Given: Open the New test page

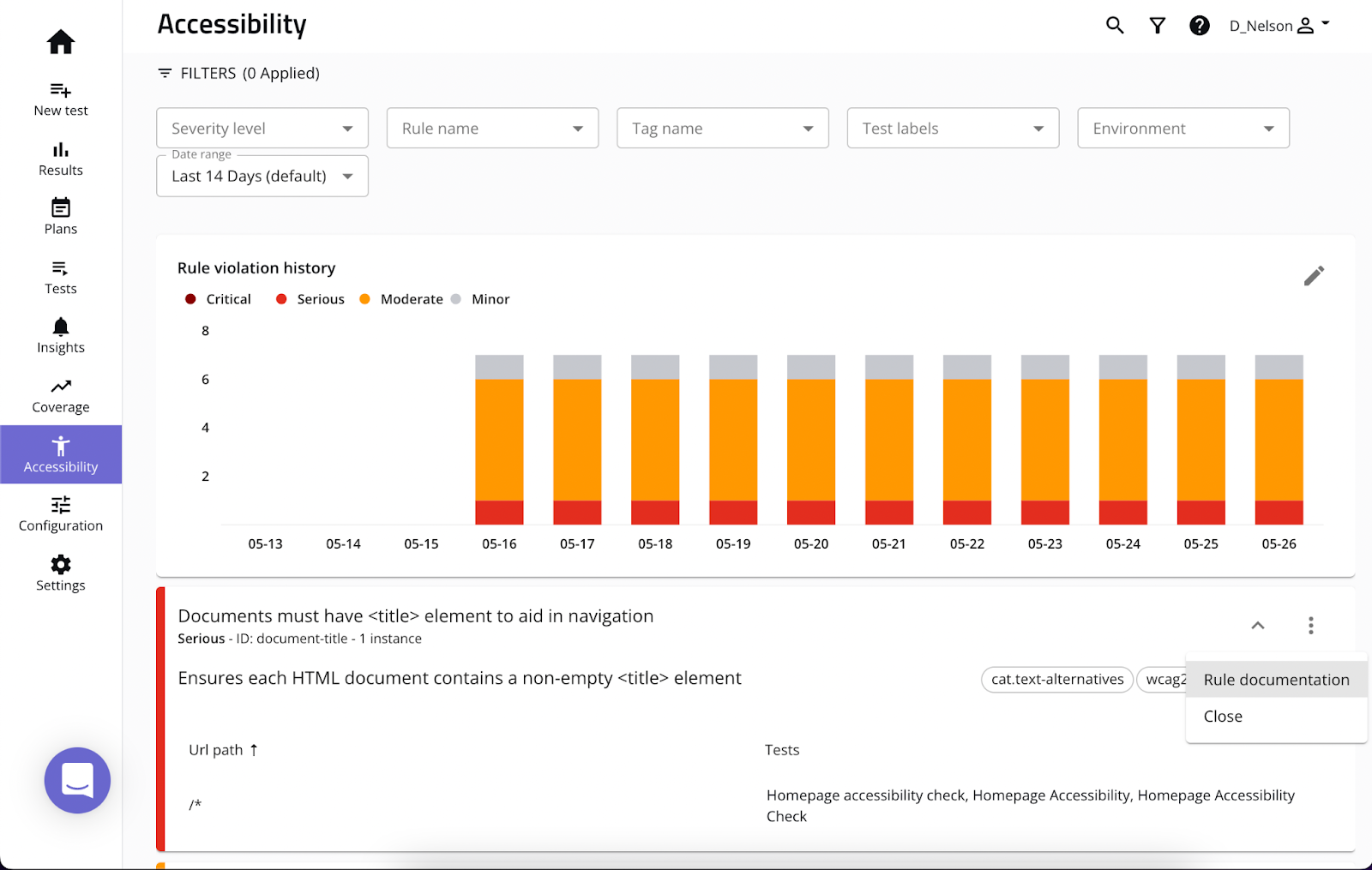Looking at the screenshot, I should [61, 99].
